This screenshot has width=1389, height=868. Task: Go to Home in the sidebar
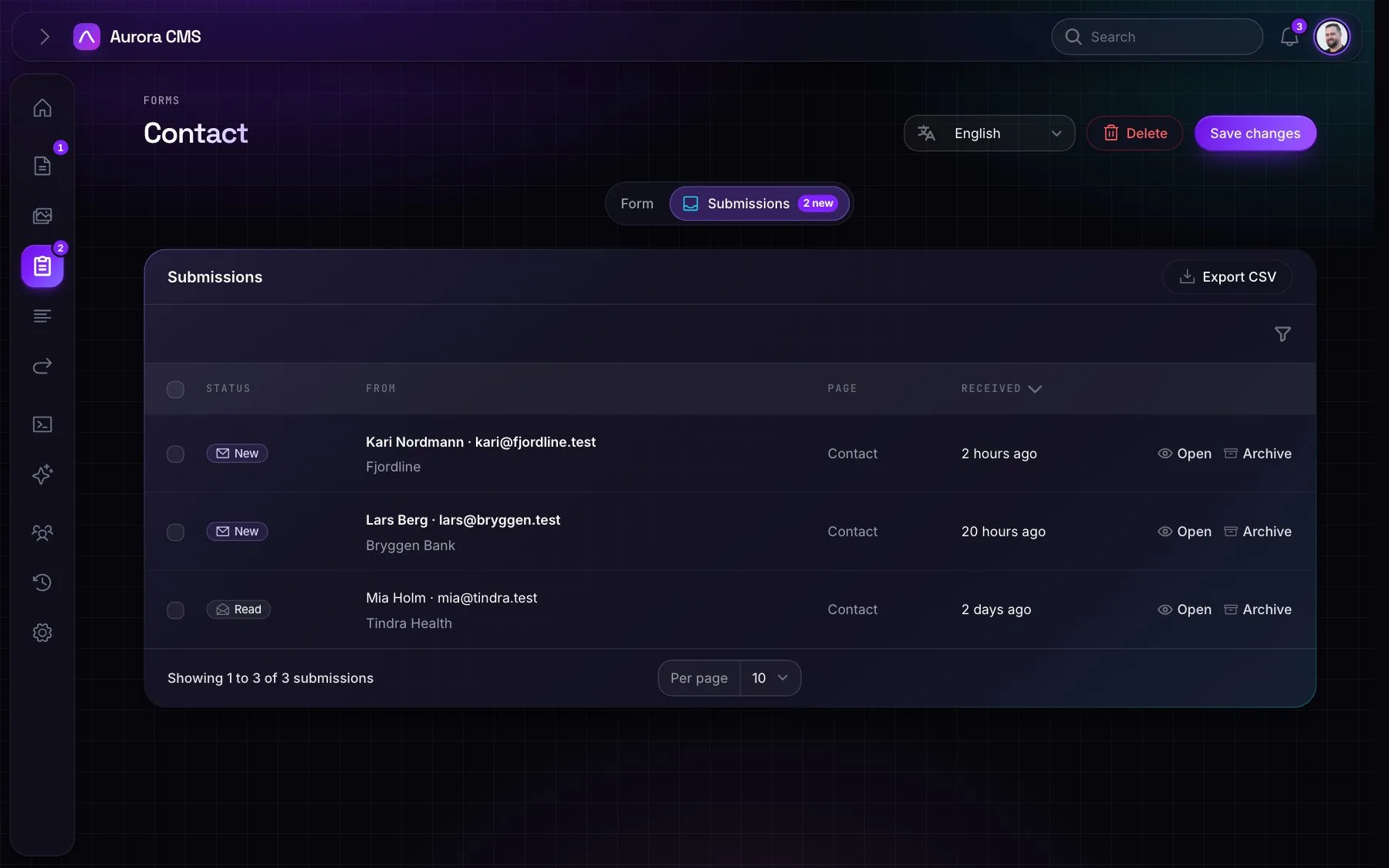point(42,108)
